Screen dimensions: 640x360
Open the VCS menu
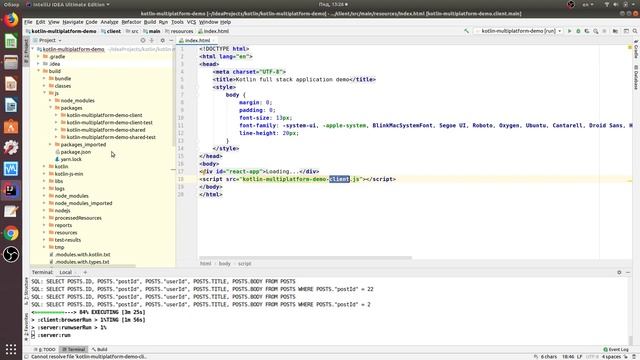pyautogui.click(x=191, y=22)
